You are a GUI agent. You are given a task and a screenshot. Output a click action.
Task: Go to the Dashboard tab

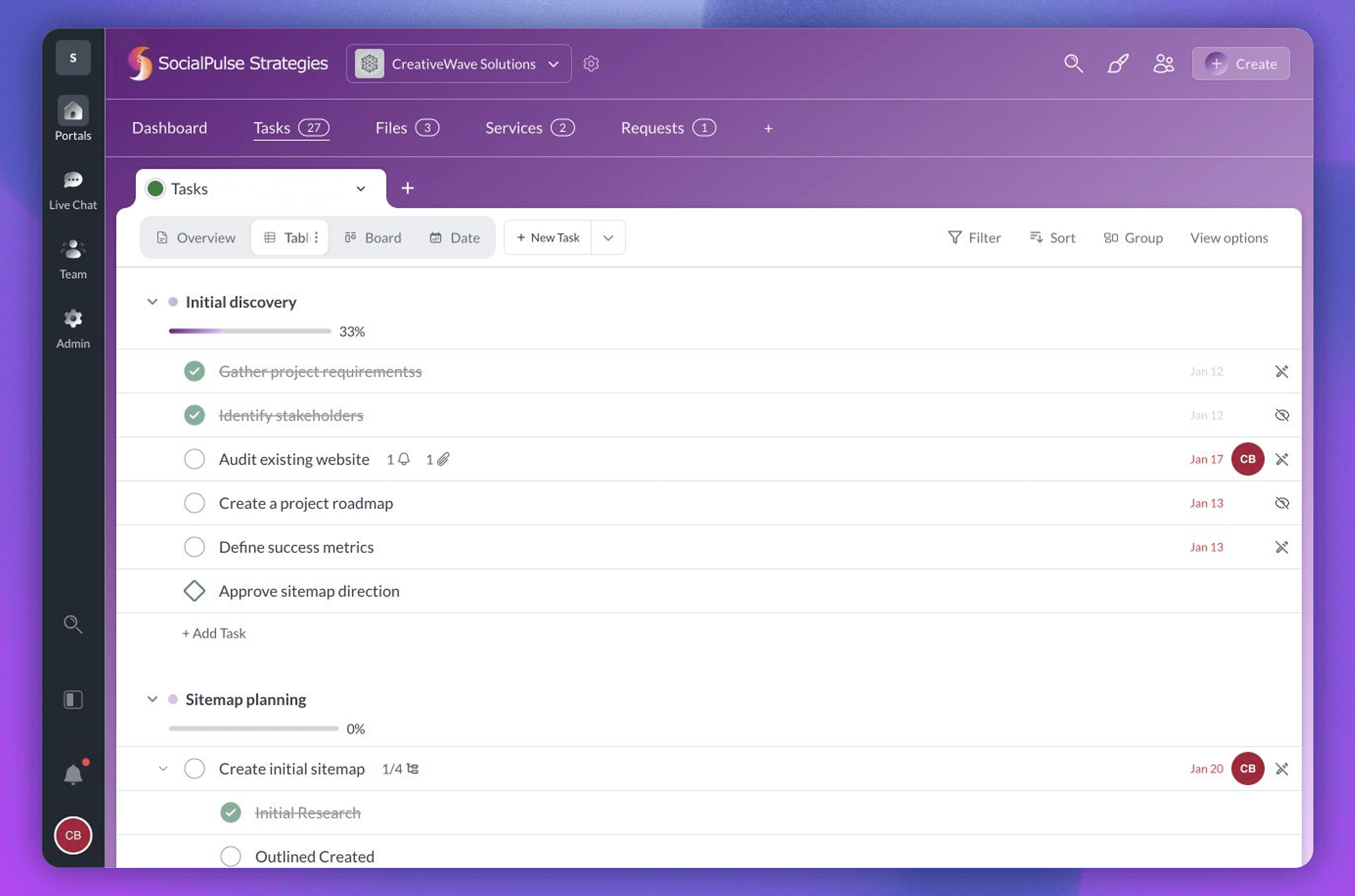(169, 128)
